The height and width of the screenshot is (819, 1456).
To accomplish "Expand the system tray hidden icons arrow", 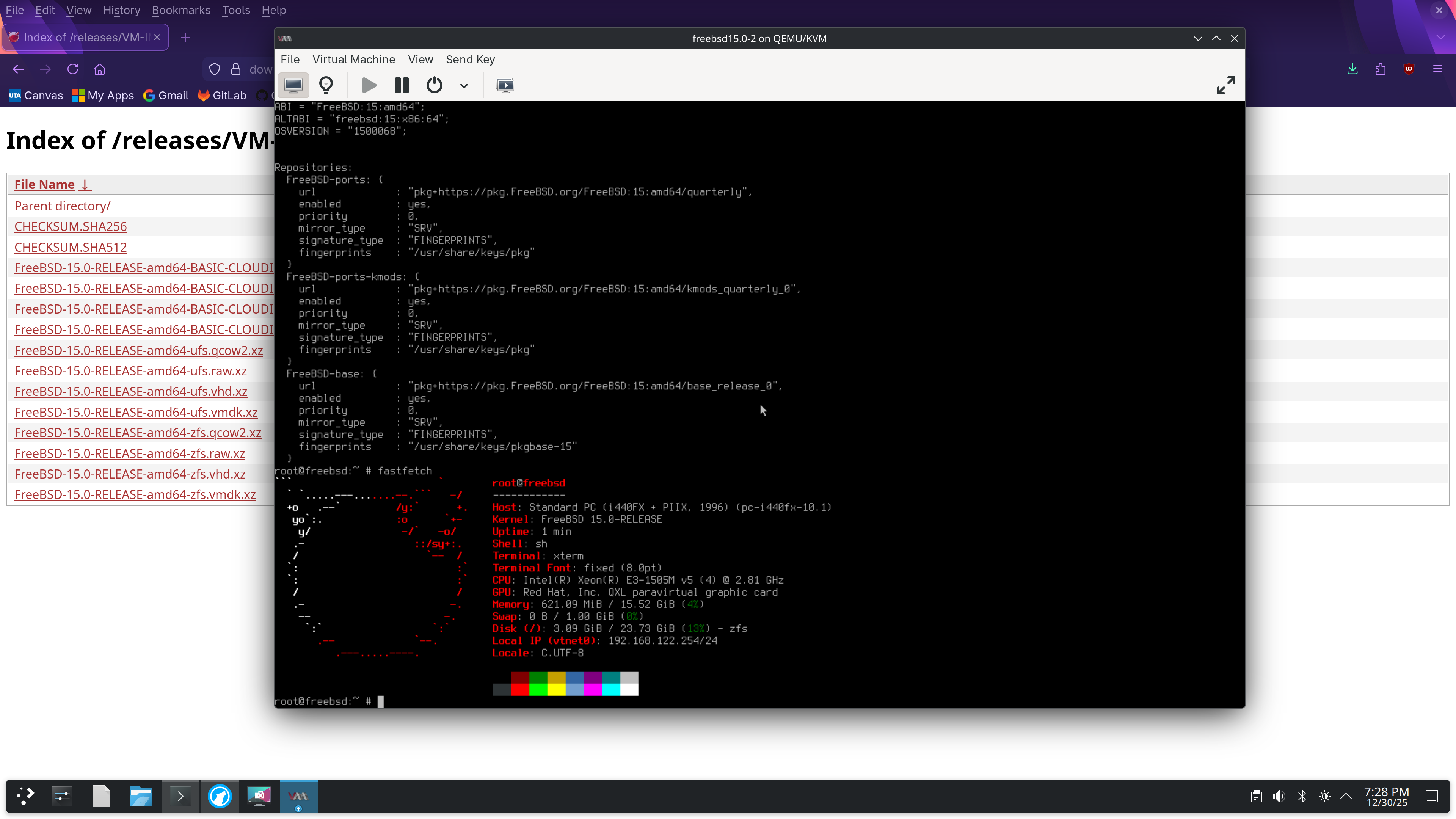I will point(1346,796).
